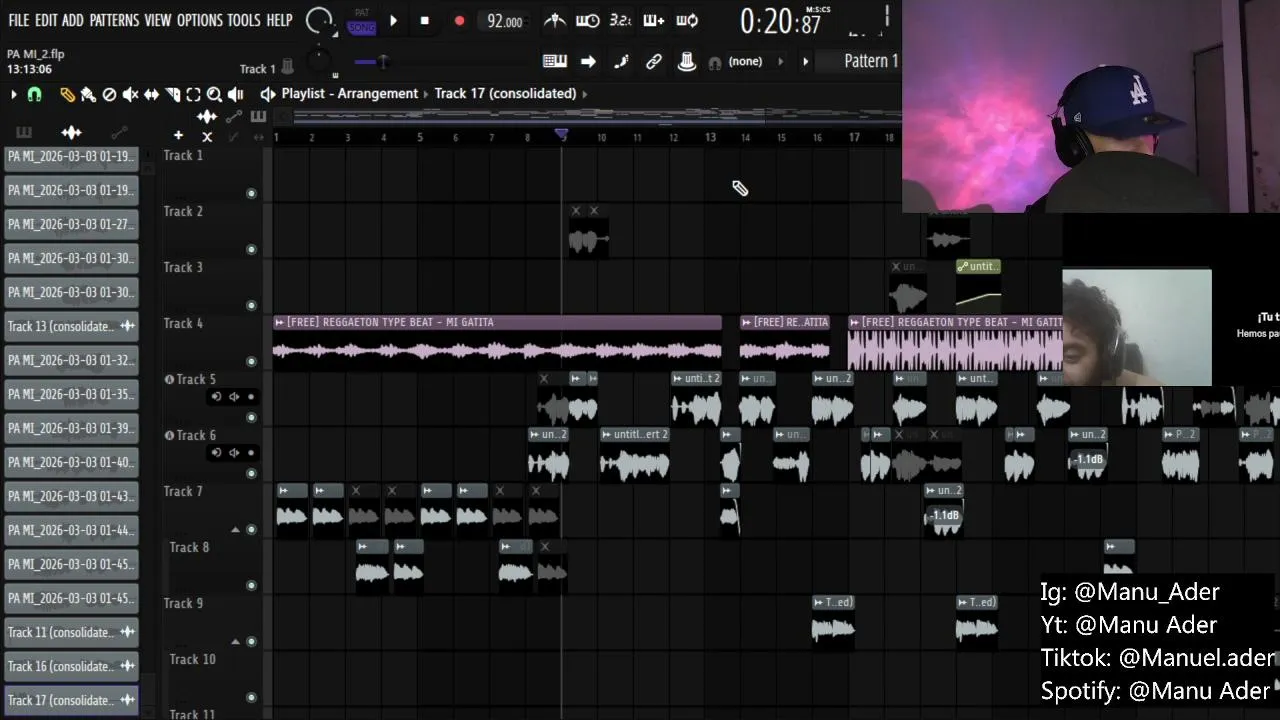Click Playlist - Arrangement breadcrumb
Image resolution: width=1280 pixels, height=720 pixels.
(350, 94)
